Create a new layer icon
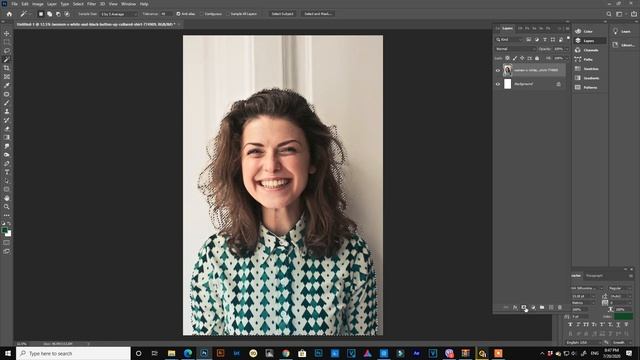The width and height of the screenshot is (640, 360). coord(551,307)
